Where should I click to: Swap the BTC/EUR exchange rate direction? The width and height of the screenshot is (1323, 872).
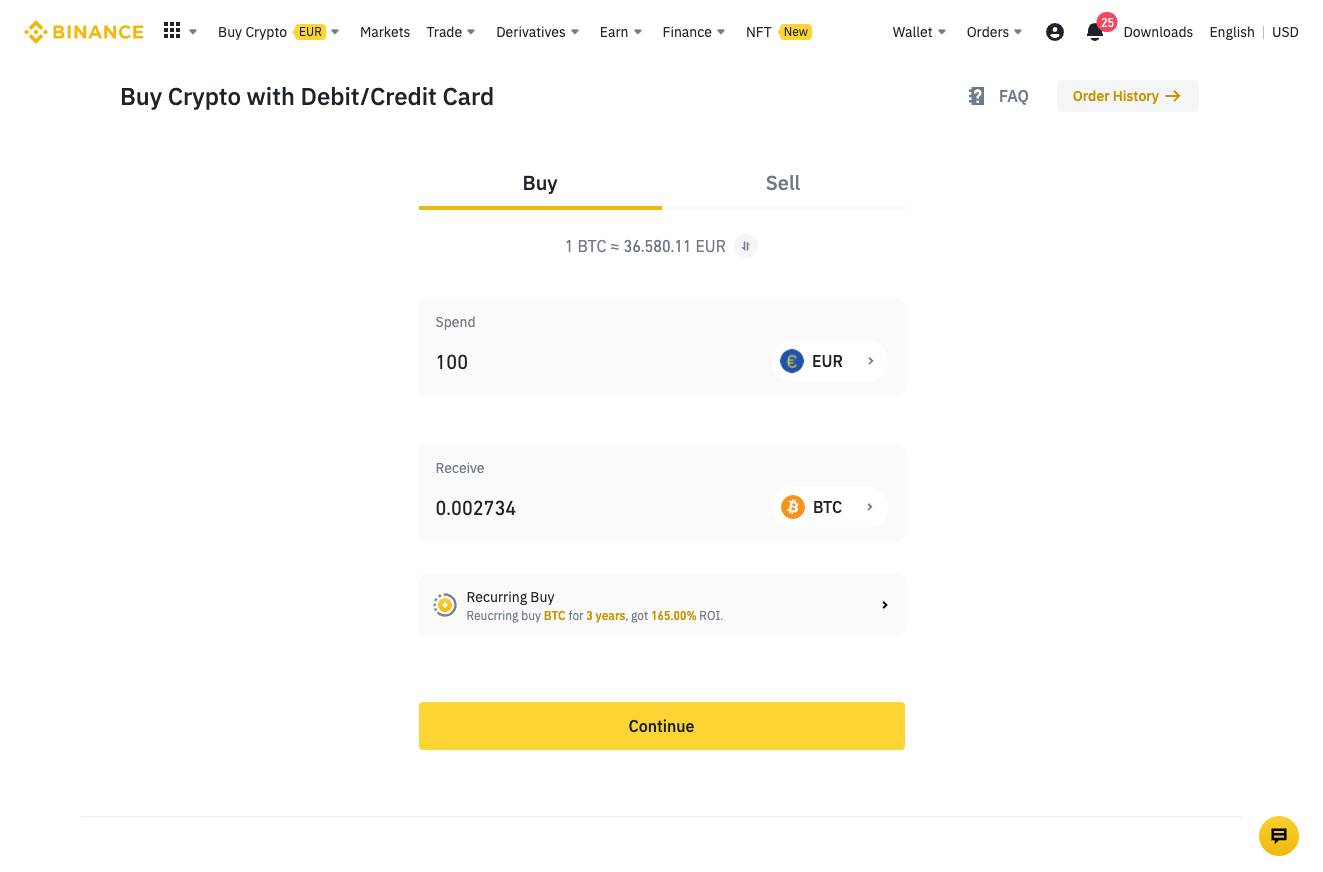pos(746,246)
